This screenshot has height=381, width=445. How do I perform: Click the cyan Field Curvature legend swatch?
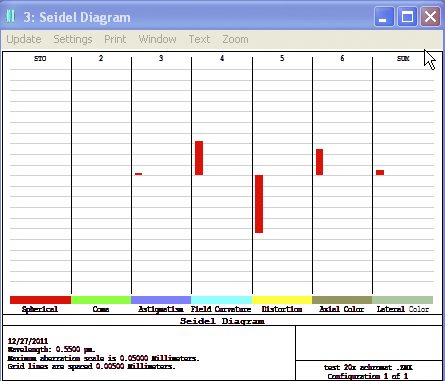point(221,300)
